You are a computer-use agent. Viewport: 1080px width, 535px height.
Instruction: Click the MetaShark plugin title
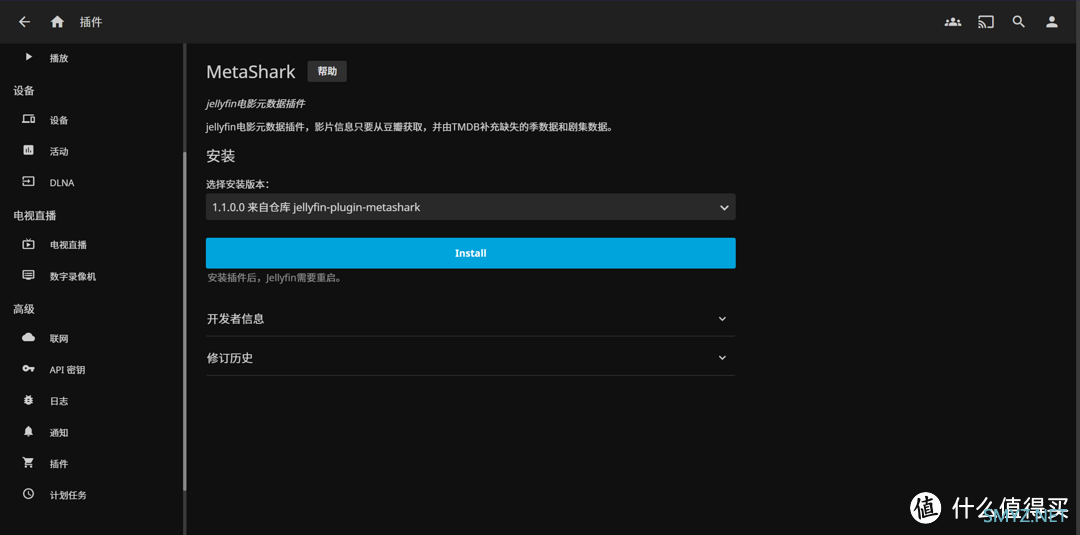[251, 72]
